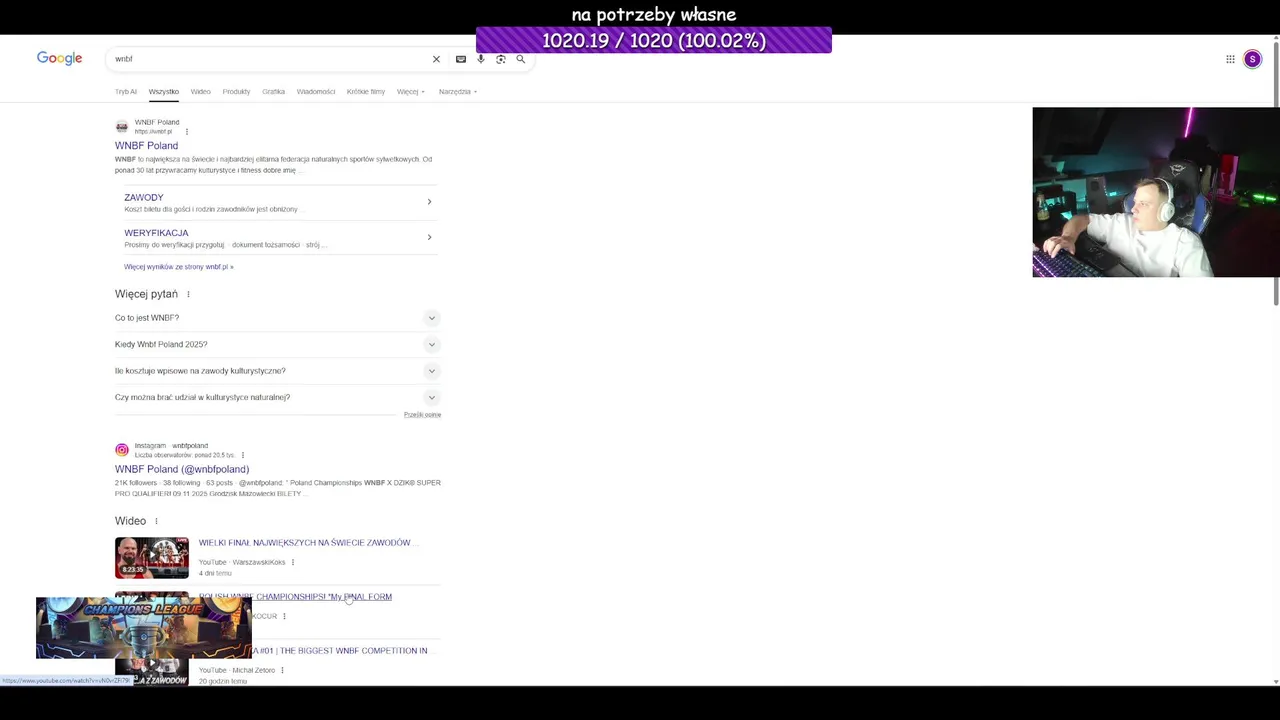Open options for Instagram wnbfpoland result
The image size is (1280, 720).
click(242, 455)
